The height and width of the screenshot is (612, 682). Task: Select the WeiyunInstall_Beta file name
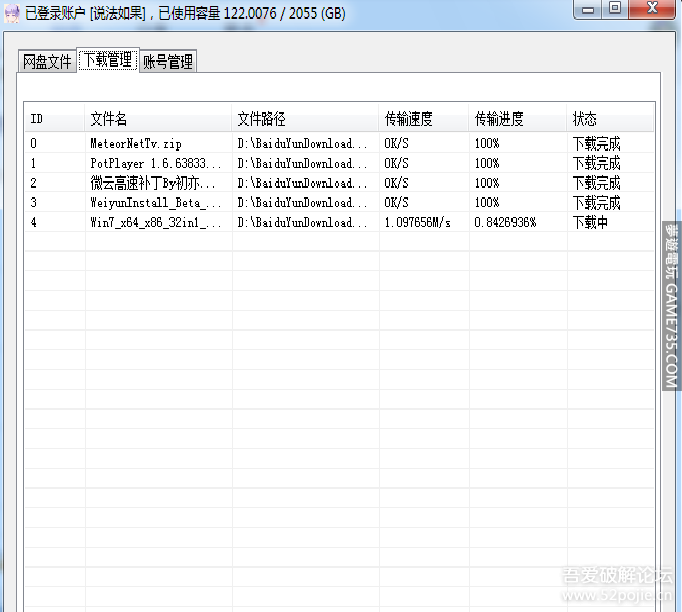pos(155,203)
